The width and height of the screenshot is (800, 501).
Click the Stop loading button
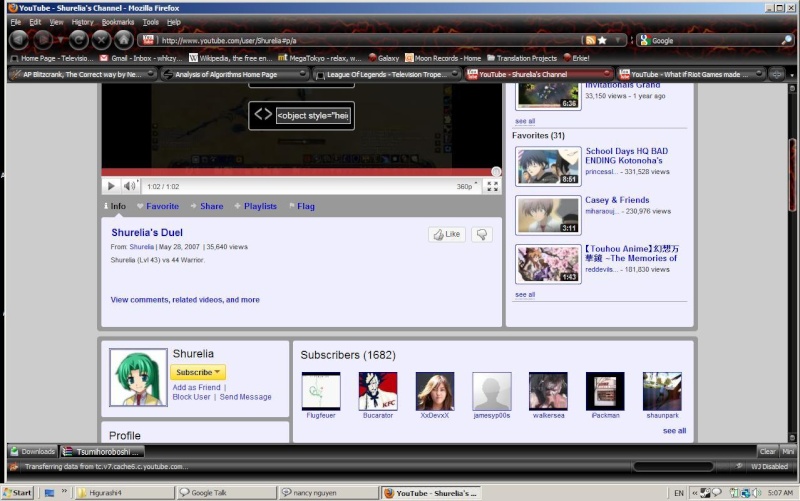(101, 39)
